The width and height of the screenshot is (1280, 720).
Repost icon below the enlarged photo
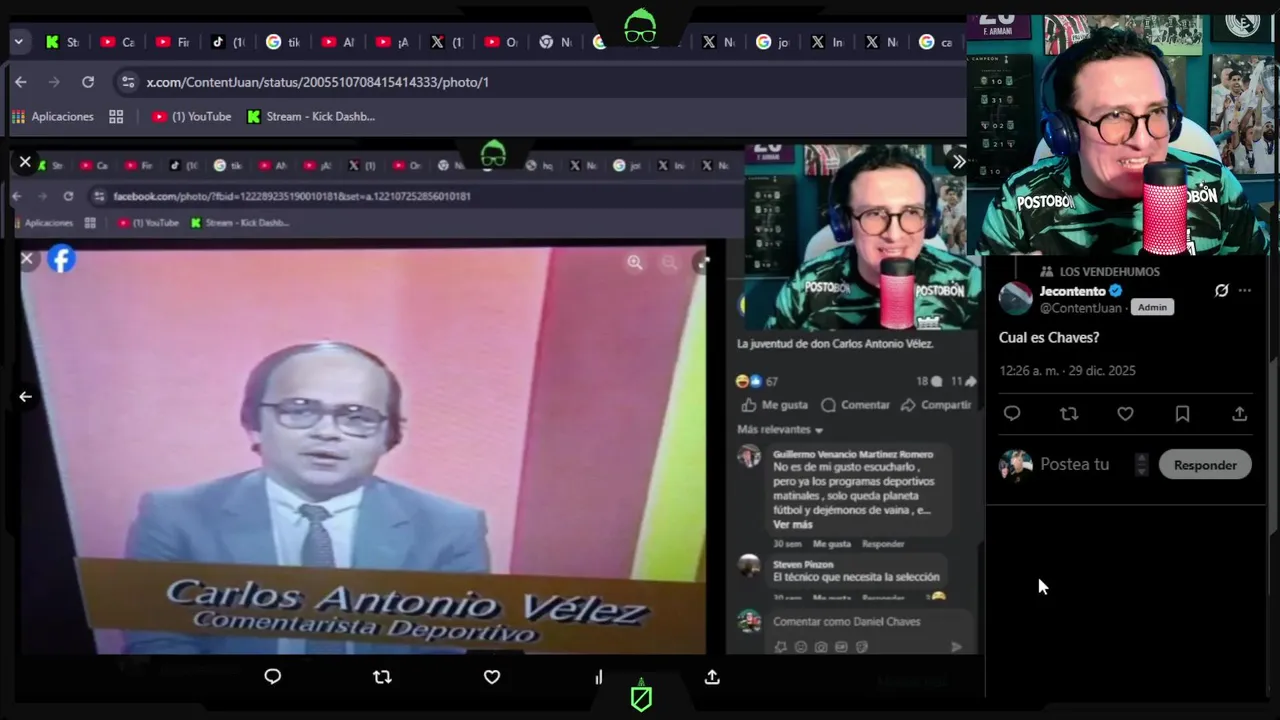(x=382, y=677)
